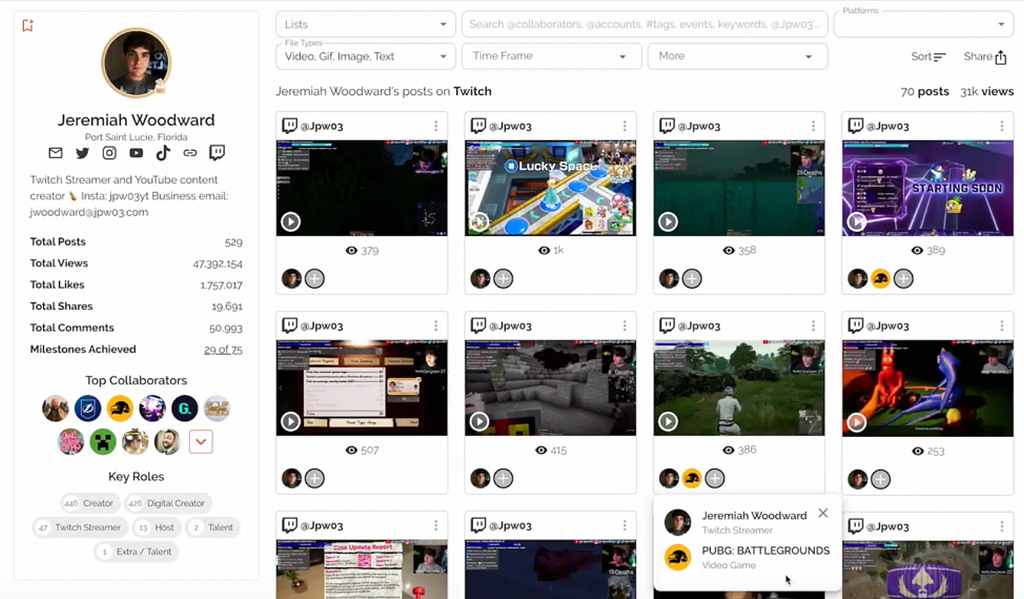Select the Creator role tag

point(89,503)
